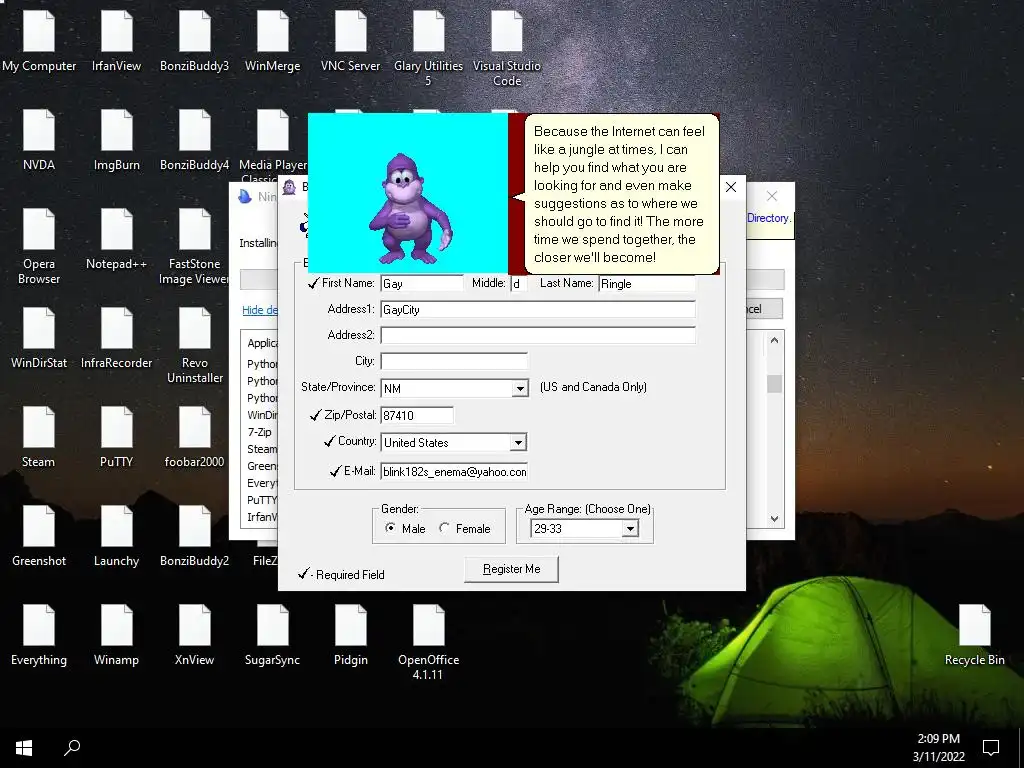Click Address1 input field

click(x=538, y=310)
